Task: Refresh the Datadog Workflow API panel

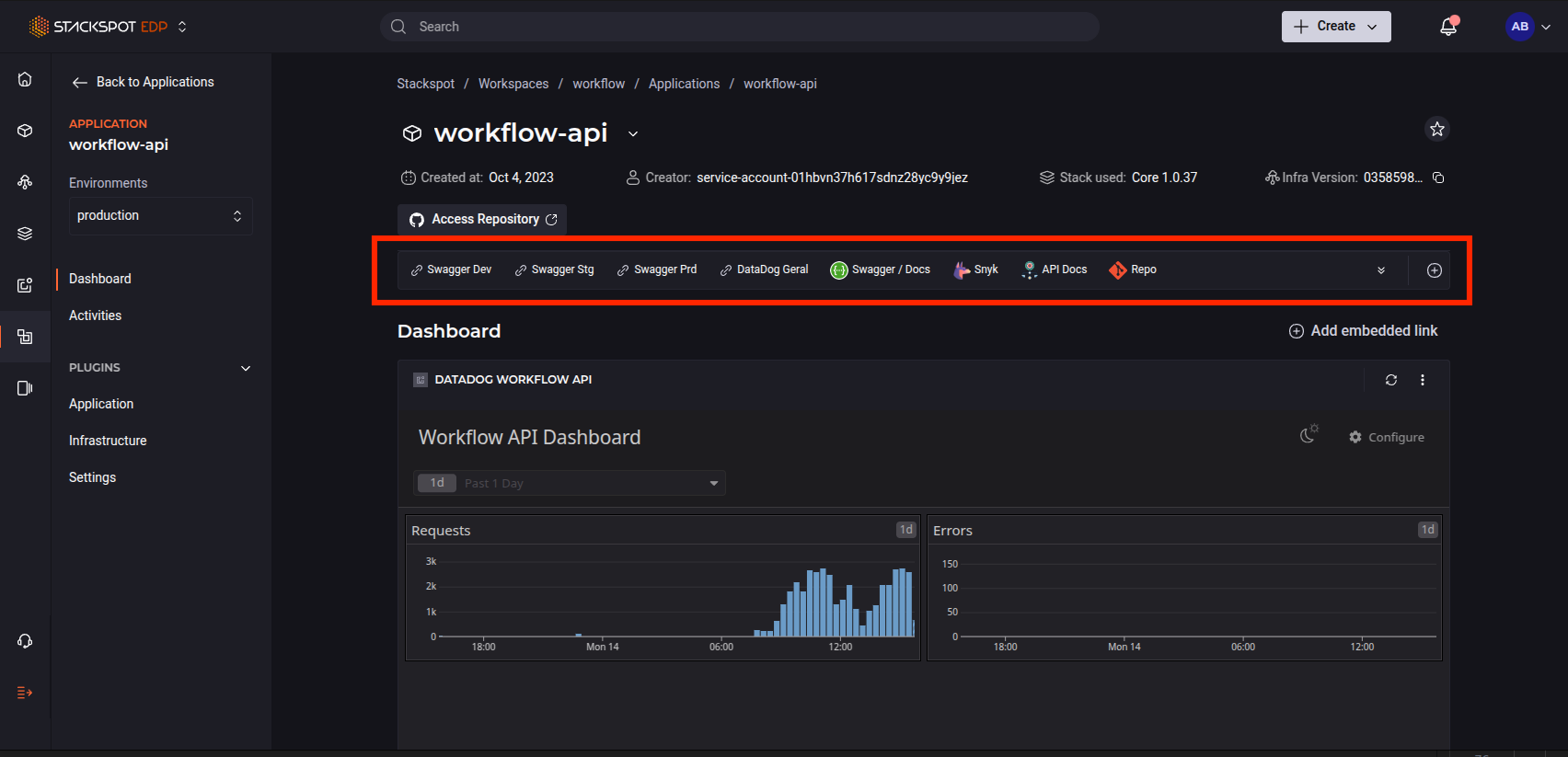Action: 1391,380
